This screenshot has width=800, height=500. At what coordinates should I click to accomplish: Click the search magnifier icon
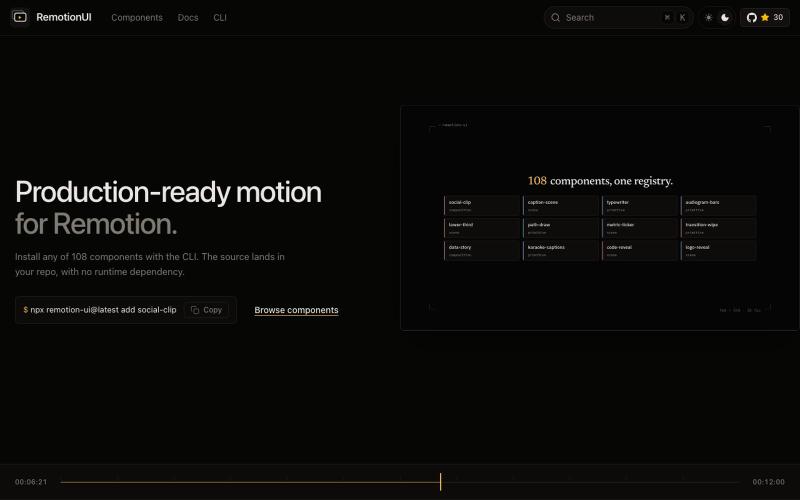pyautogui.click(x=555, y=17)
